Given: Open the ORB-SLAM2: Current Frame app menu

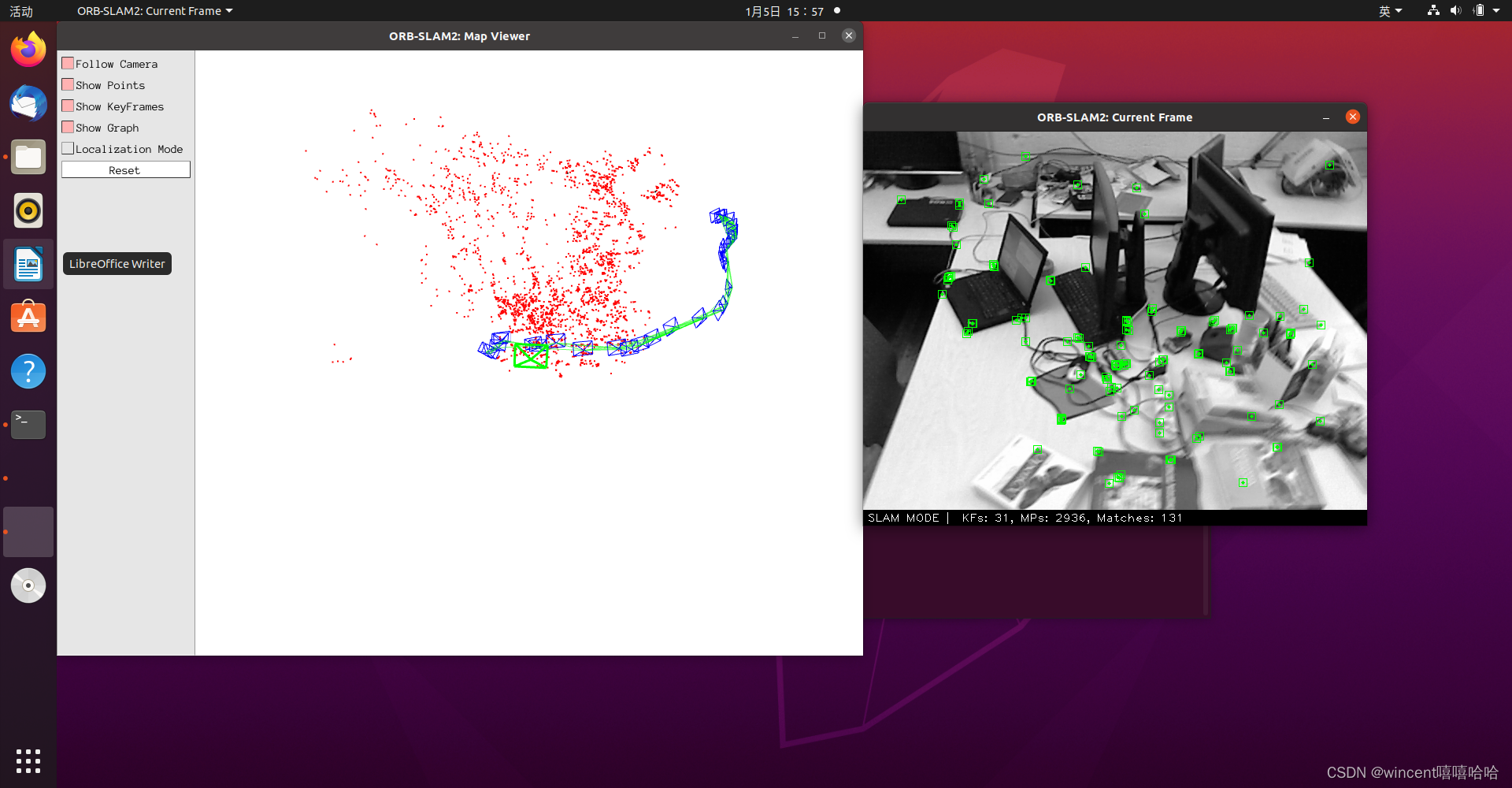Looking at the screenshot, I should [x=154, y=11].
